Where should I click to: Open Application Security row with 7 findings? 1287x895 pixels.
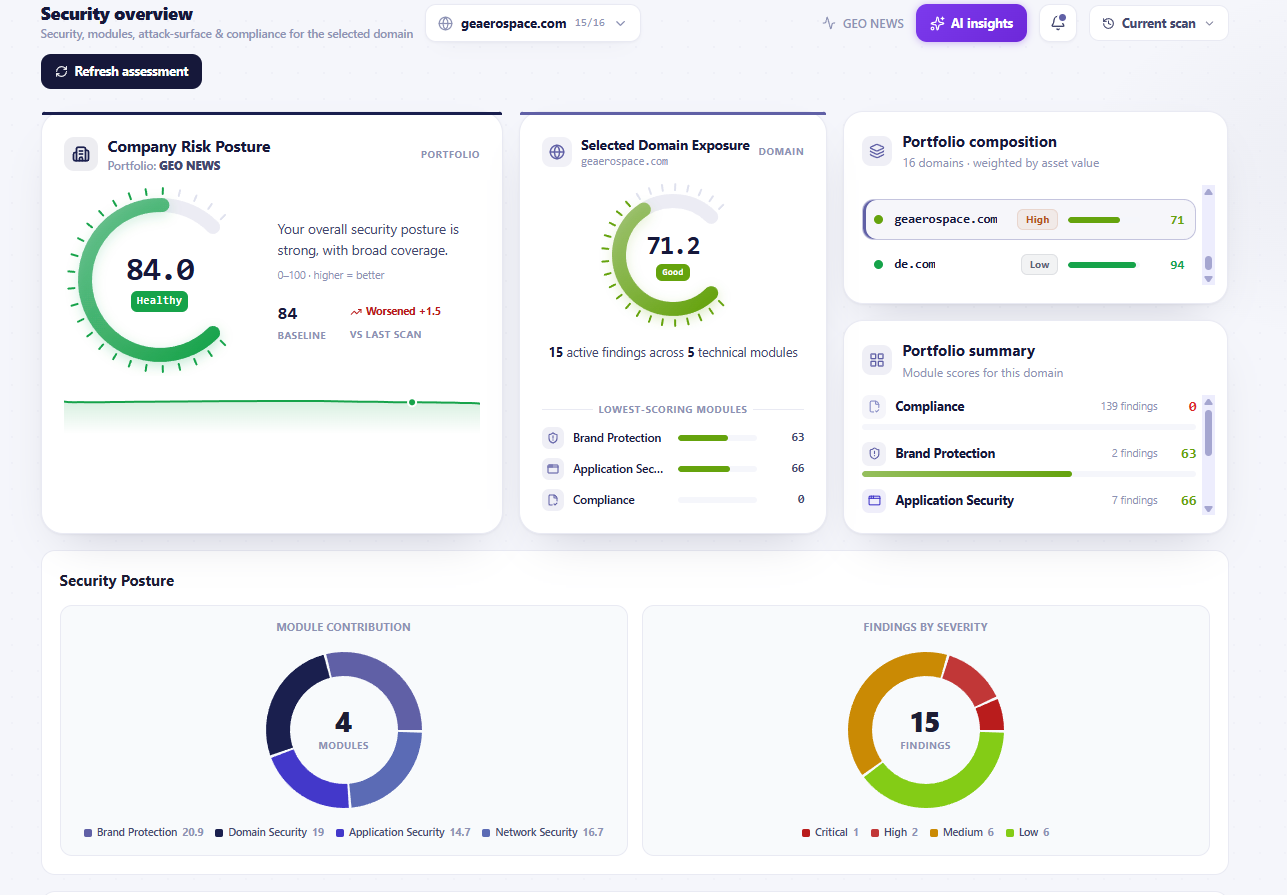pos(1029,501)
